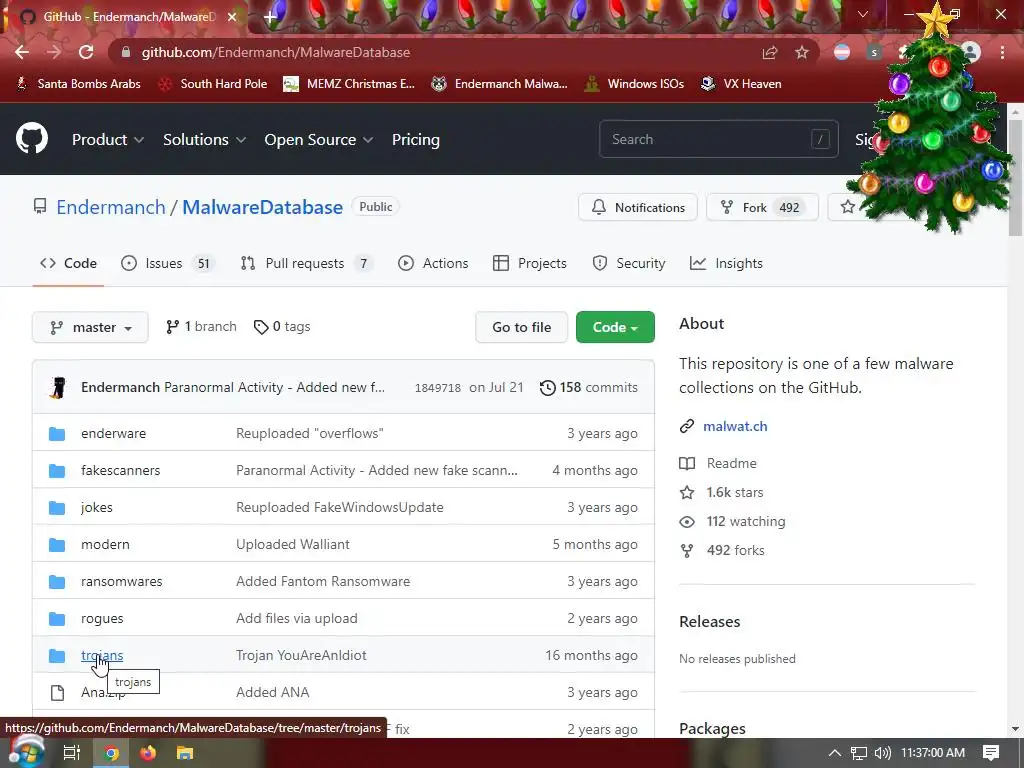View the 1.6k stars list

[x=735, y=492]
